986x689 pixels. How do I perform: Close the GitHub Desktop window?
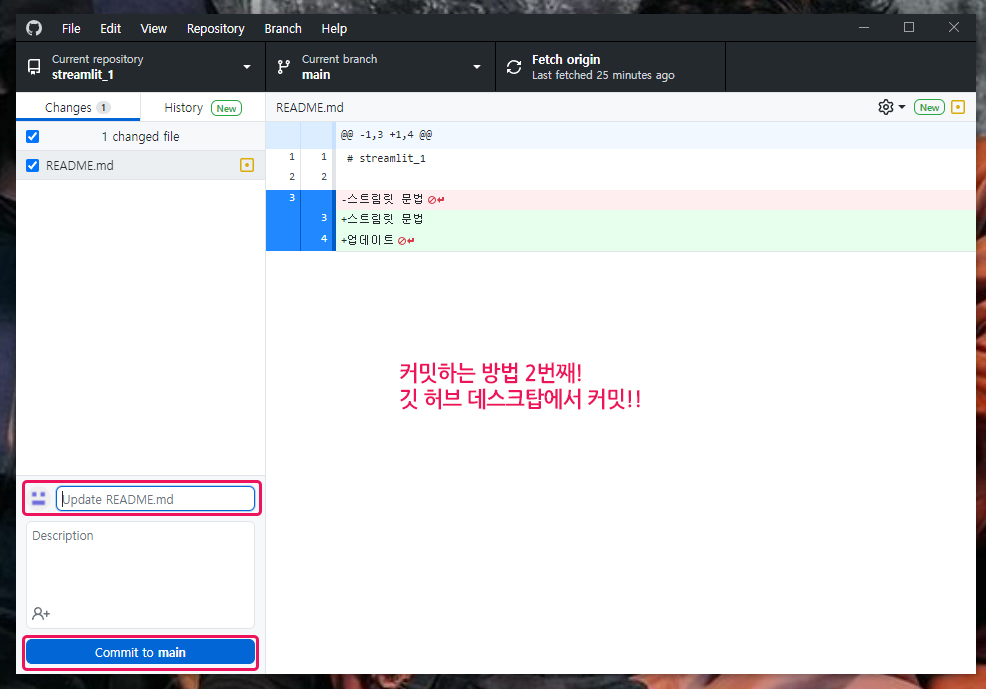(954, 27)
